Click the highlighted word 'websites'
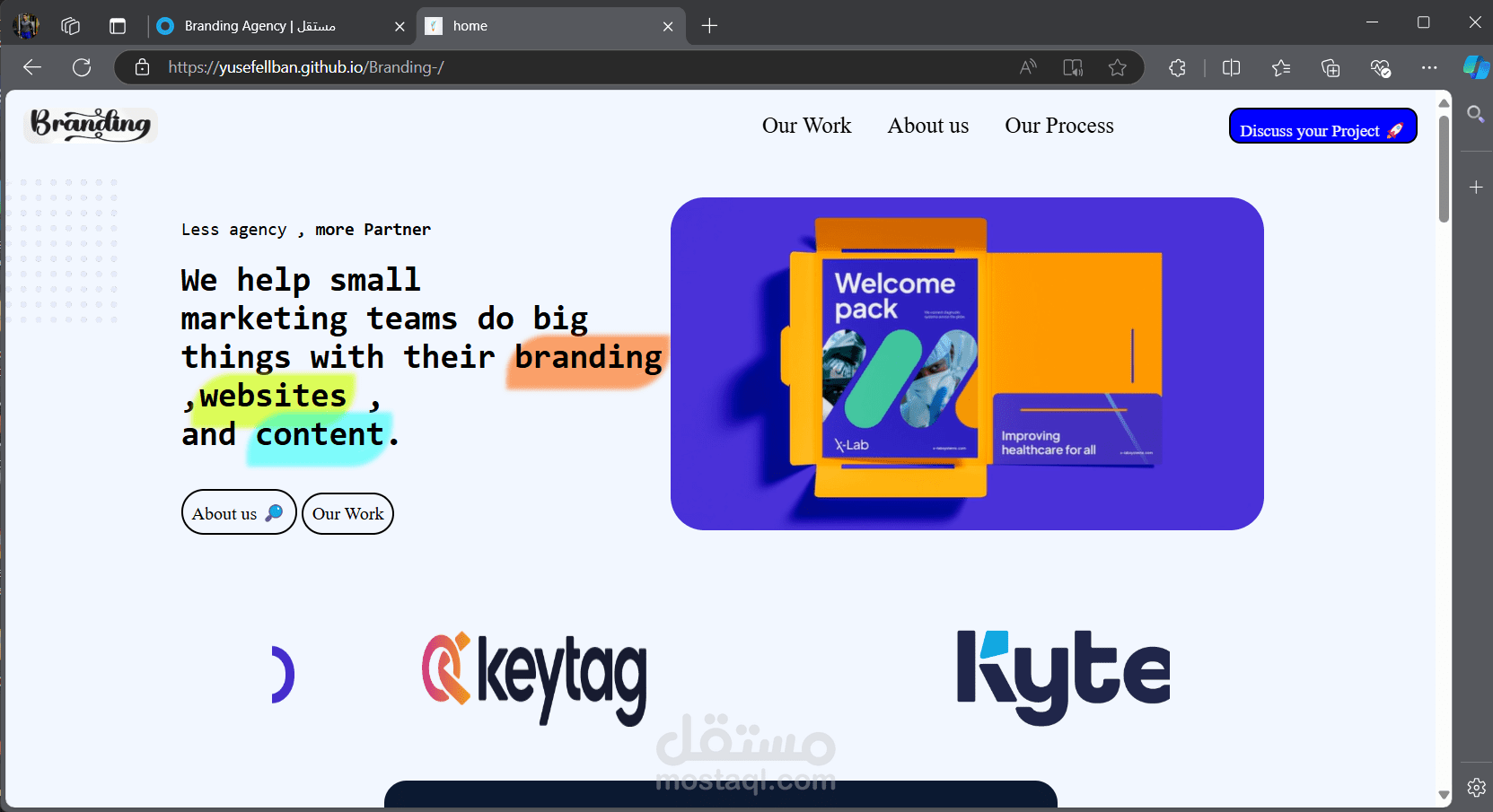The image size is (1493, 812). 273,396
